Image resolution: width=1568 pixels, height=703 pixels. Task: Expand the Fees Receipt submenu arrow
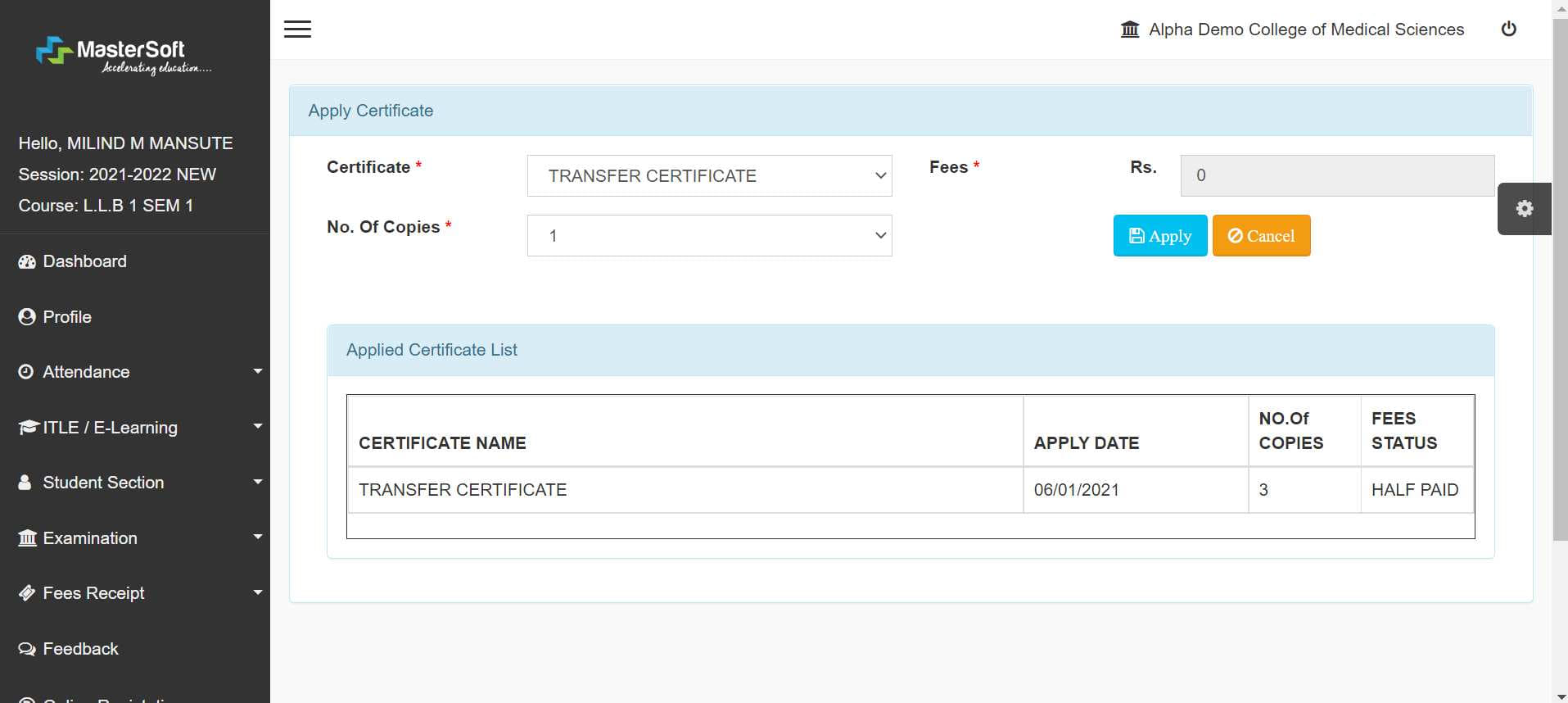pos(257,592)
